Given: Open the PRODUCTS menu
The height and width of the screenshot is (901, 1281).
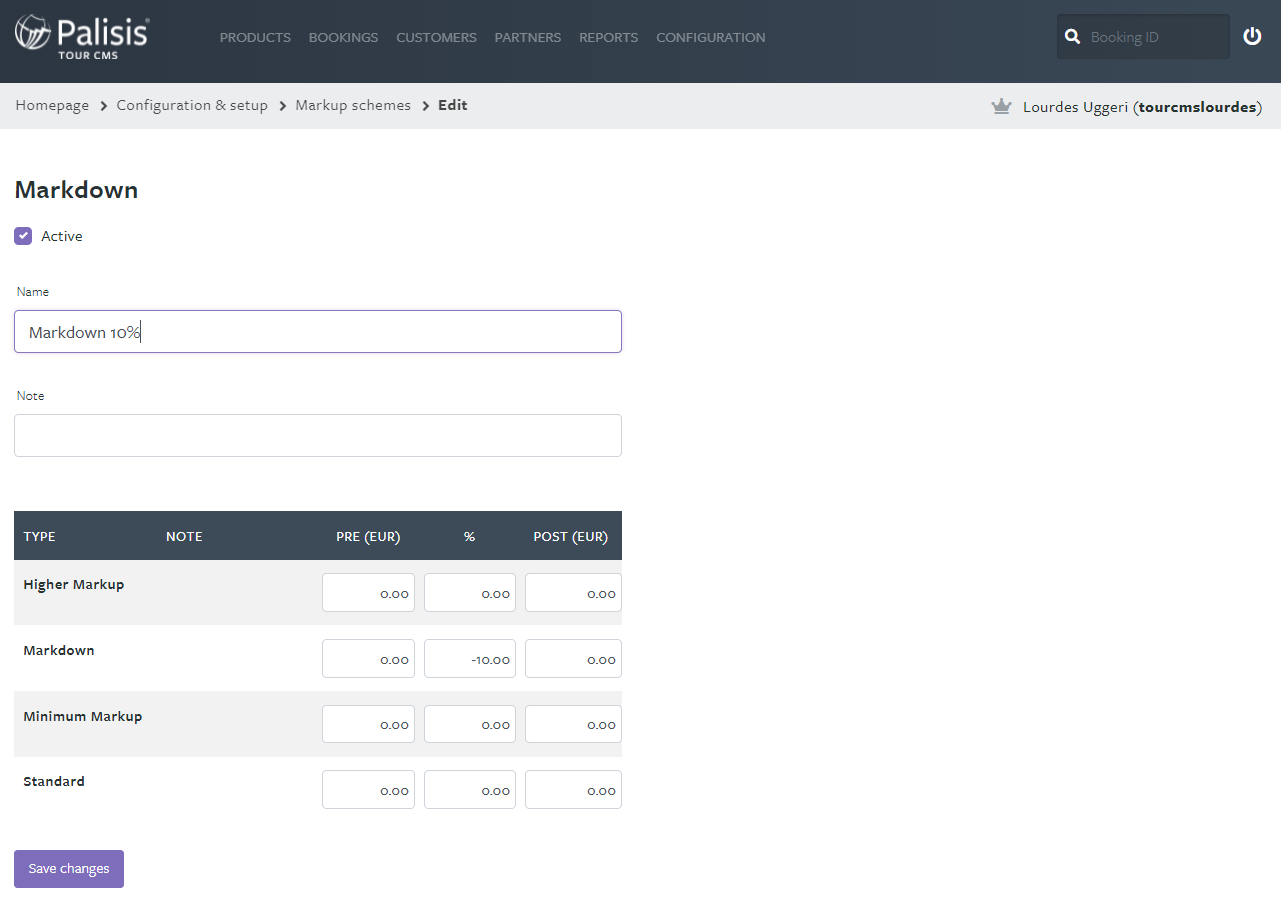Looking at the screenshot, I should click(x=255, y=37).
